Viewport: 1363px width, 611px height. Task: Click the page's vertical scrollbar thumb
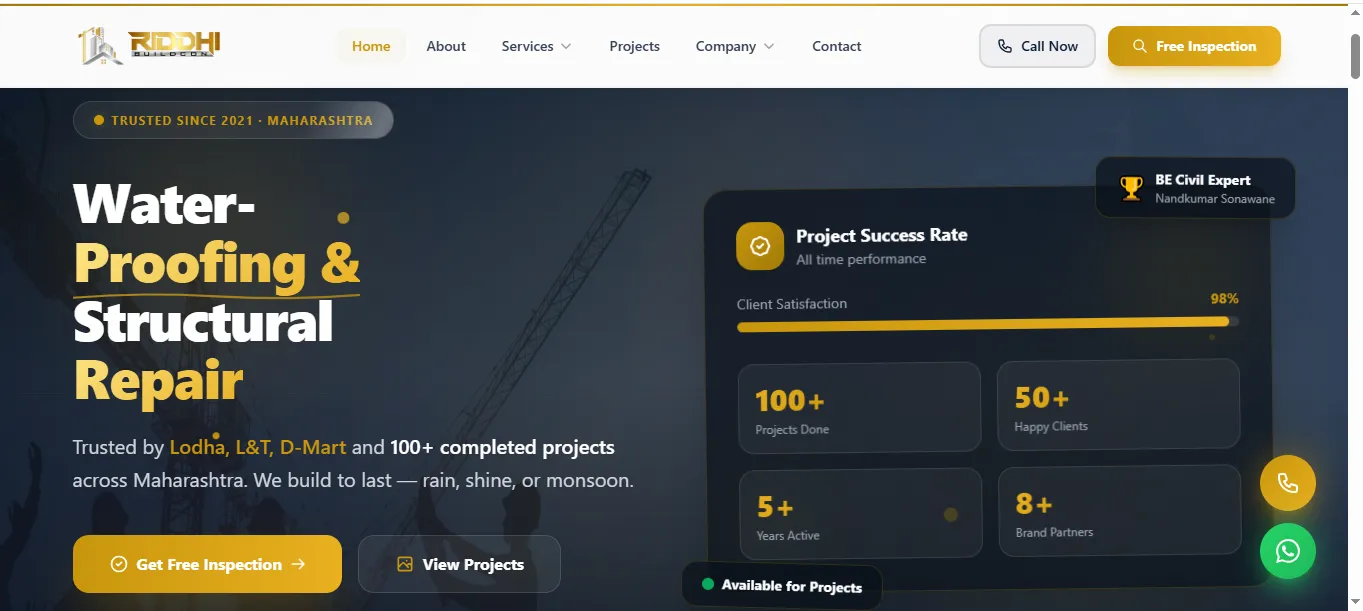[1355, 55]
